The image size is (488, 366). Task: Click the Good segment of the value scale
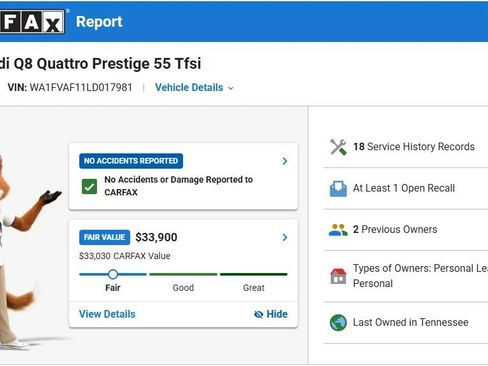pos(183,274)
